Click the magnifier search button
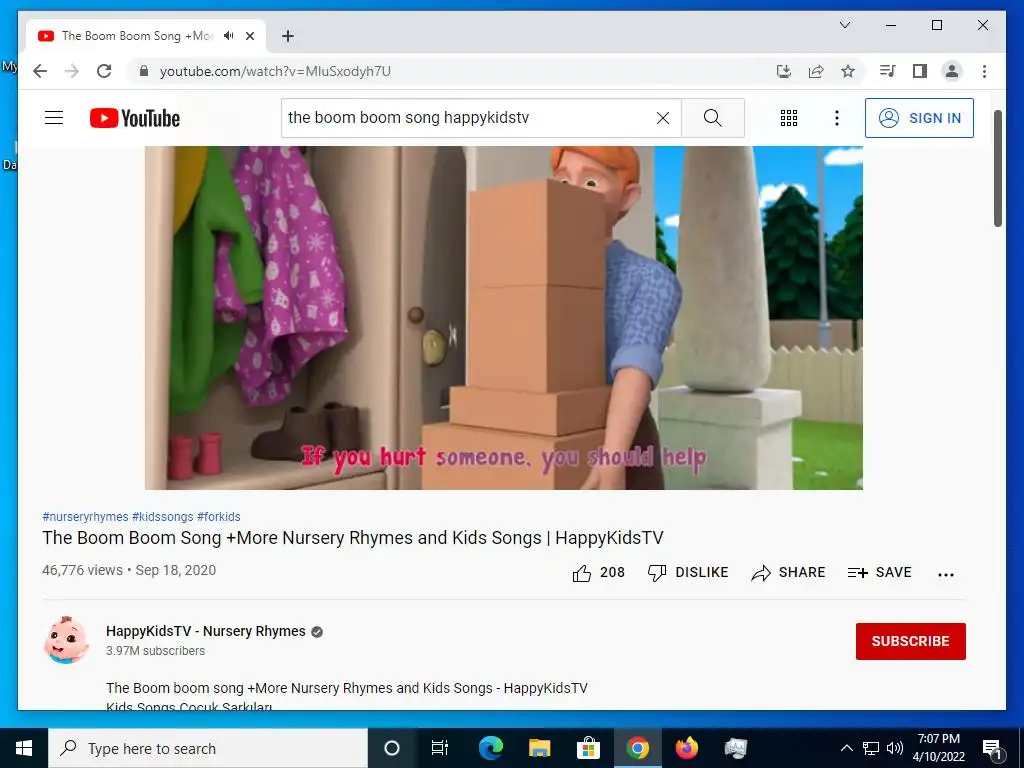Screen dimensions: 1024x768 click(712, 118)
